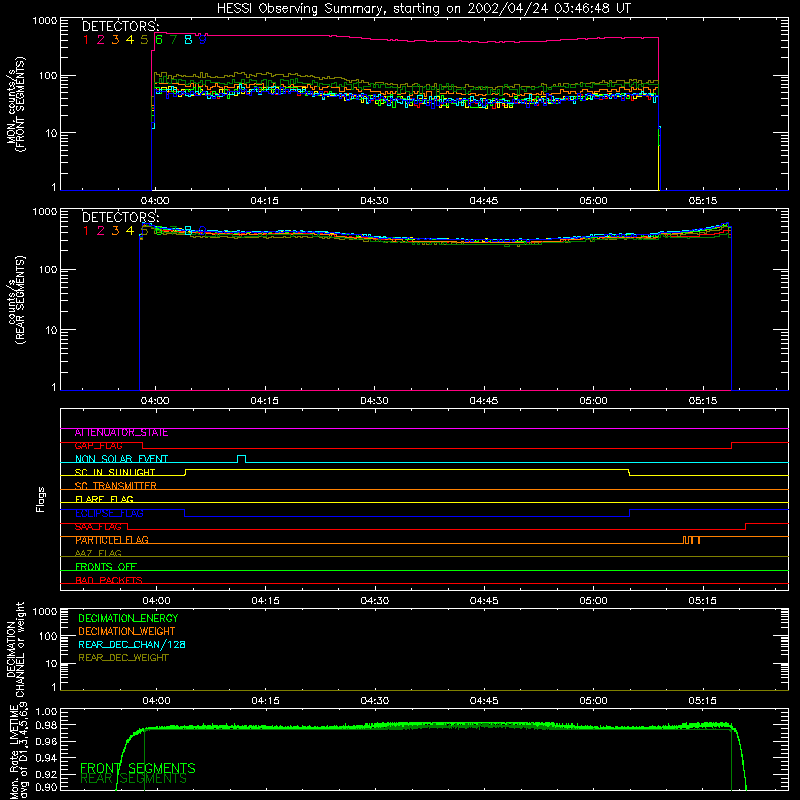Select red detector 1 in front segments legend
Image resolution: width=800 pixels, height=800 pixels.
86,40
